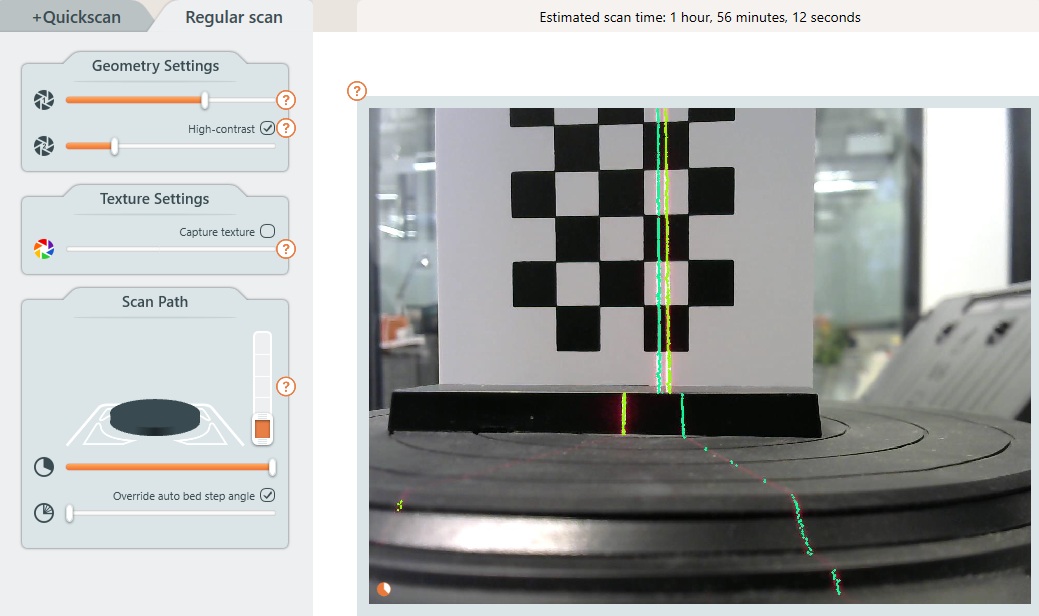
Task: Click the bed step angle icon
Action: click(x=43, y=513)
